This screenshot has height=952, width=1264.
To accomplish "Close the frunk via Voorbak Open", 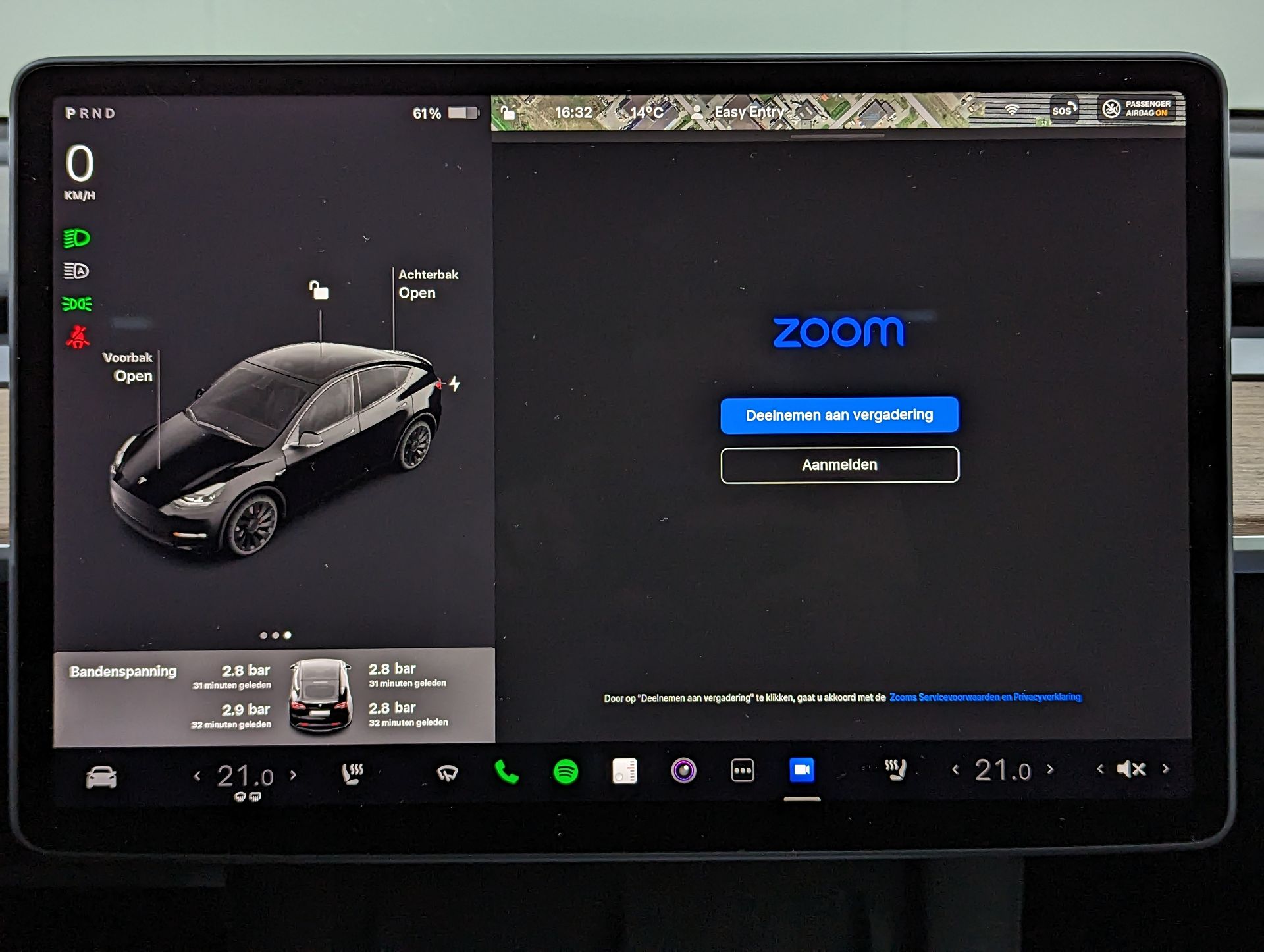I will pyautogui.click(x=128, y=367).
